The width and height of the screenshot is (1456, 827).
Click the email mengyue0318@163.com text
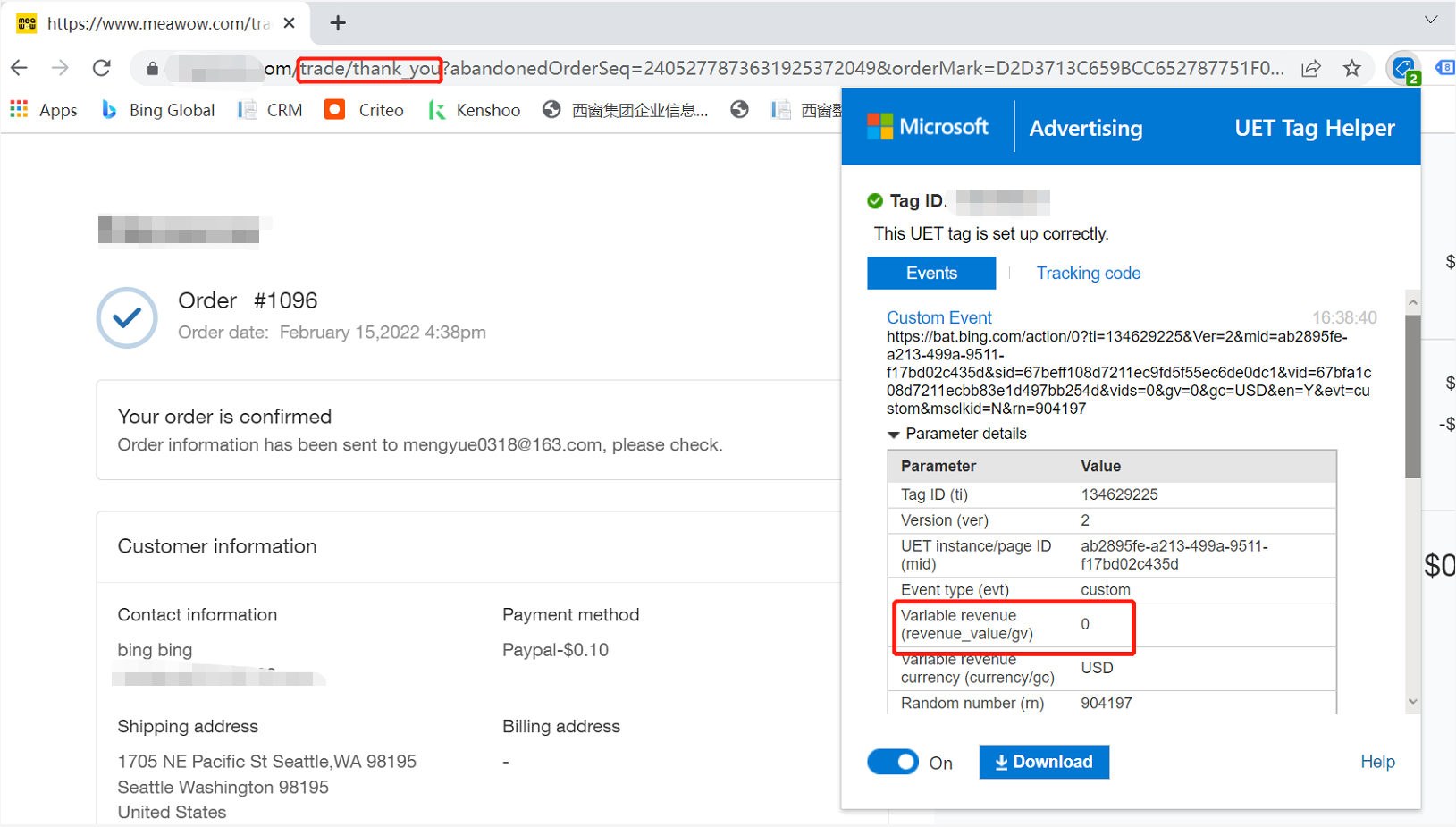coord(502,445)
